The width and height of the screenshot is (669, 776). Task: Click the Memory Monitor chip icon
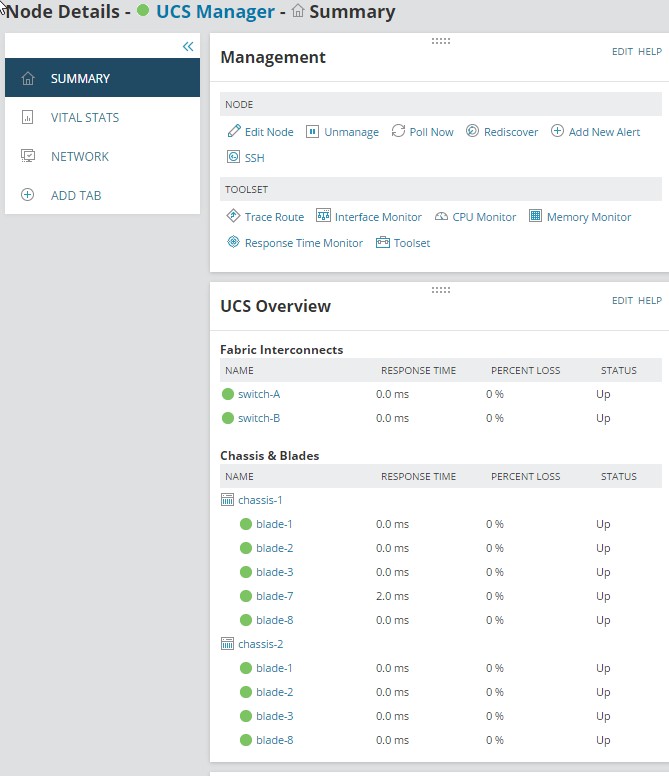click(x=535, y=216)
